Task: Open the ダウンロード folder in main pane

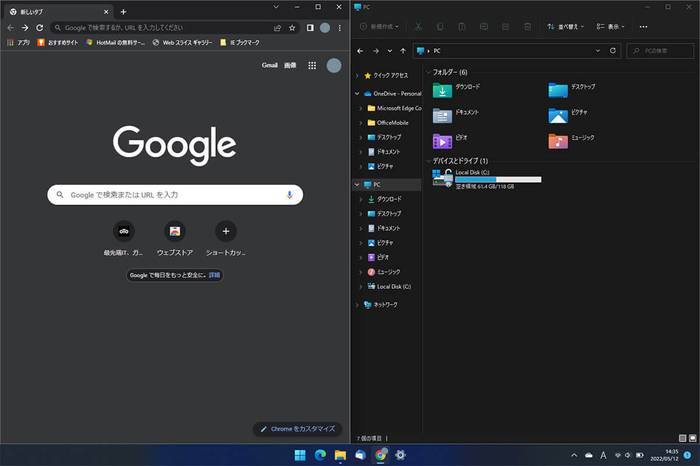Action: (x=456, y=90)
